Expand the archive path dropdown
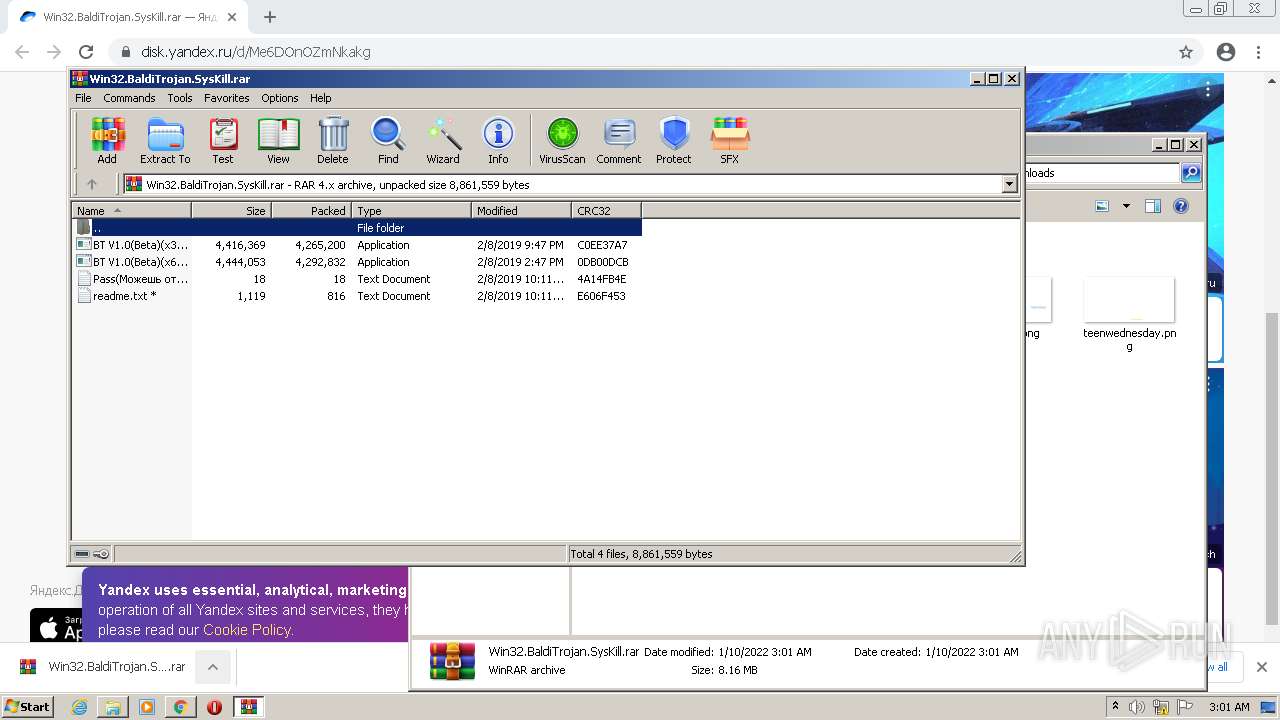The height and width of the screenshot is (720, 1280). (x=1009, y=184)
